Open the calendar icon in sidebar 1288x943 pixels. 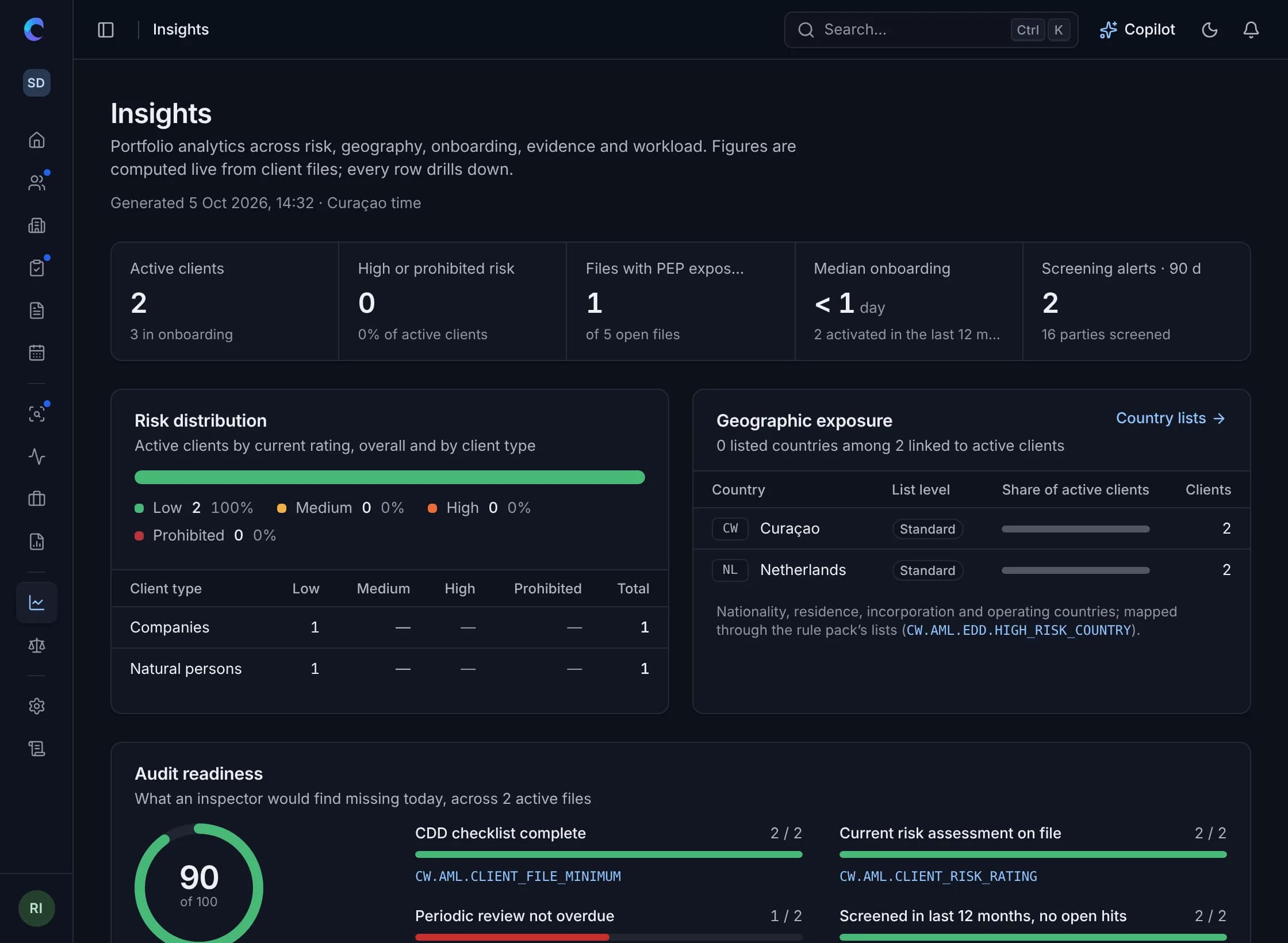click(37, 352)
